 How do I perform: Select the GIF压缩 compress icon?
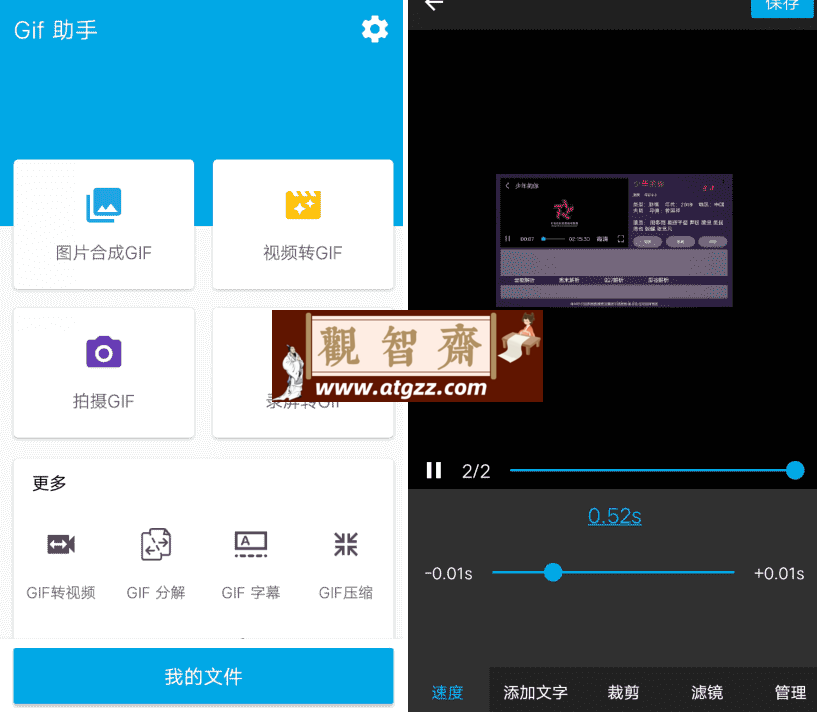click(x=346, y=544)
